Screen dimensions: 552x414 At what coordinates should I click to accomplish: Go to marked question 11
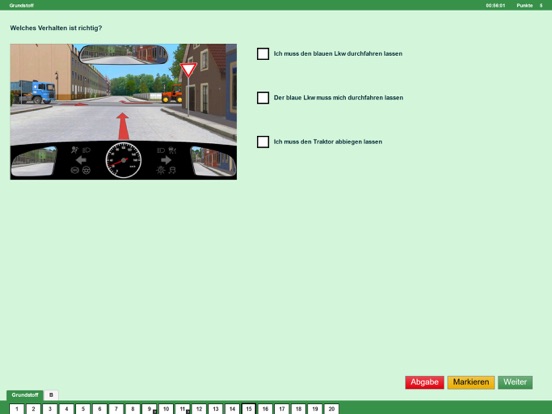[x=182, y=409]
